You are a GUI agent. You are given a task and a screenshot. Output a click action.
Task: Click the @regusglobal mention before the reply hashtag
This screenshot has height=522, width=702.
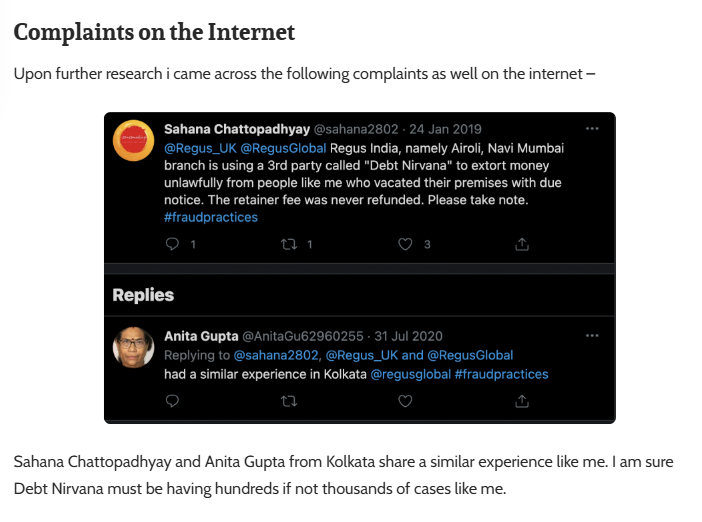[x=410, y=374]
